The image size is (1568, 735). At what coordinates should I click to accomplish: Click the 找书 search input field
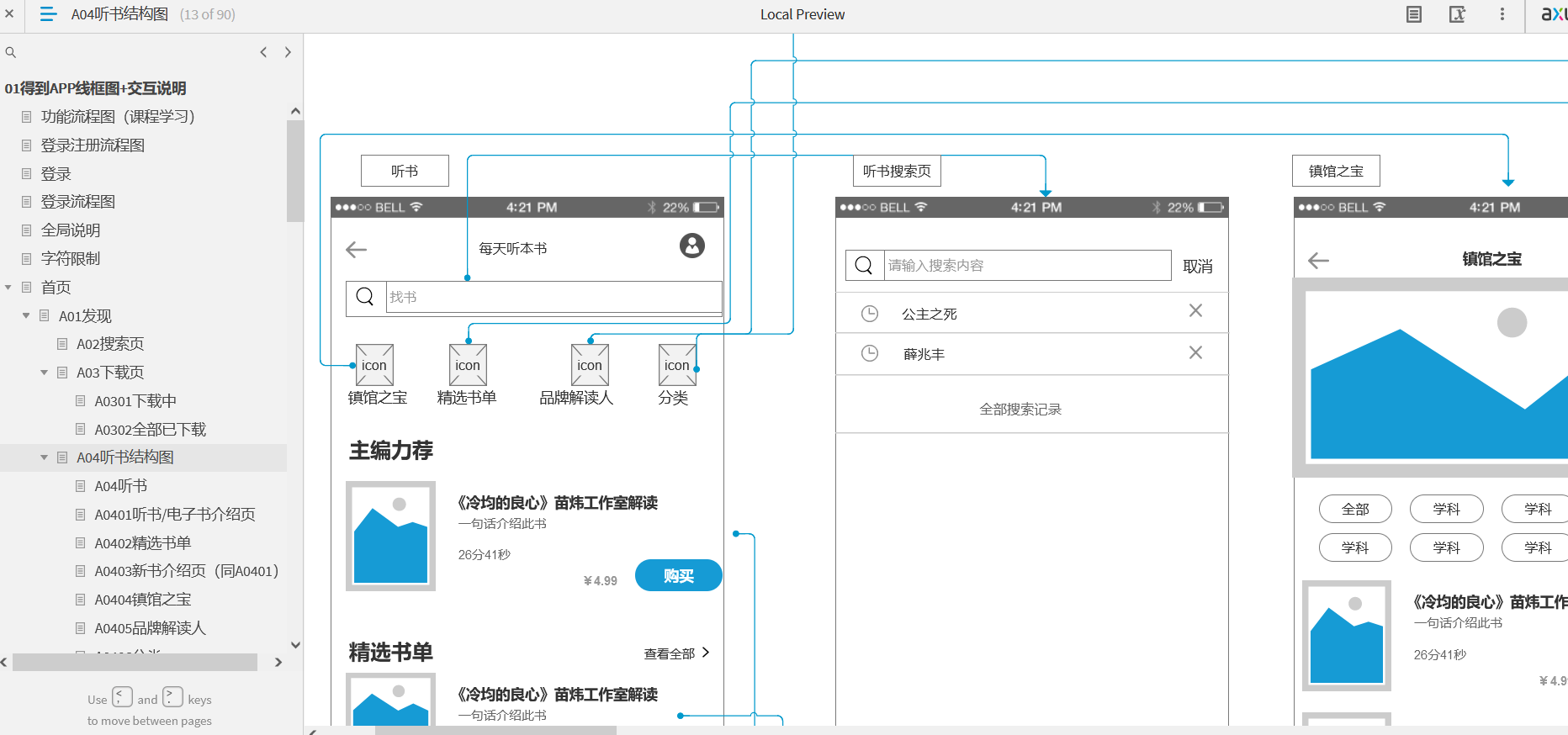point(554,297)
